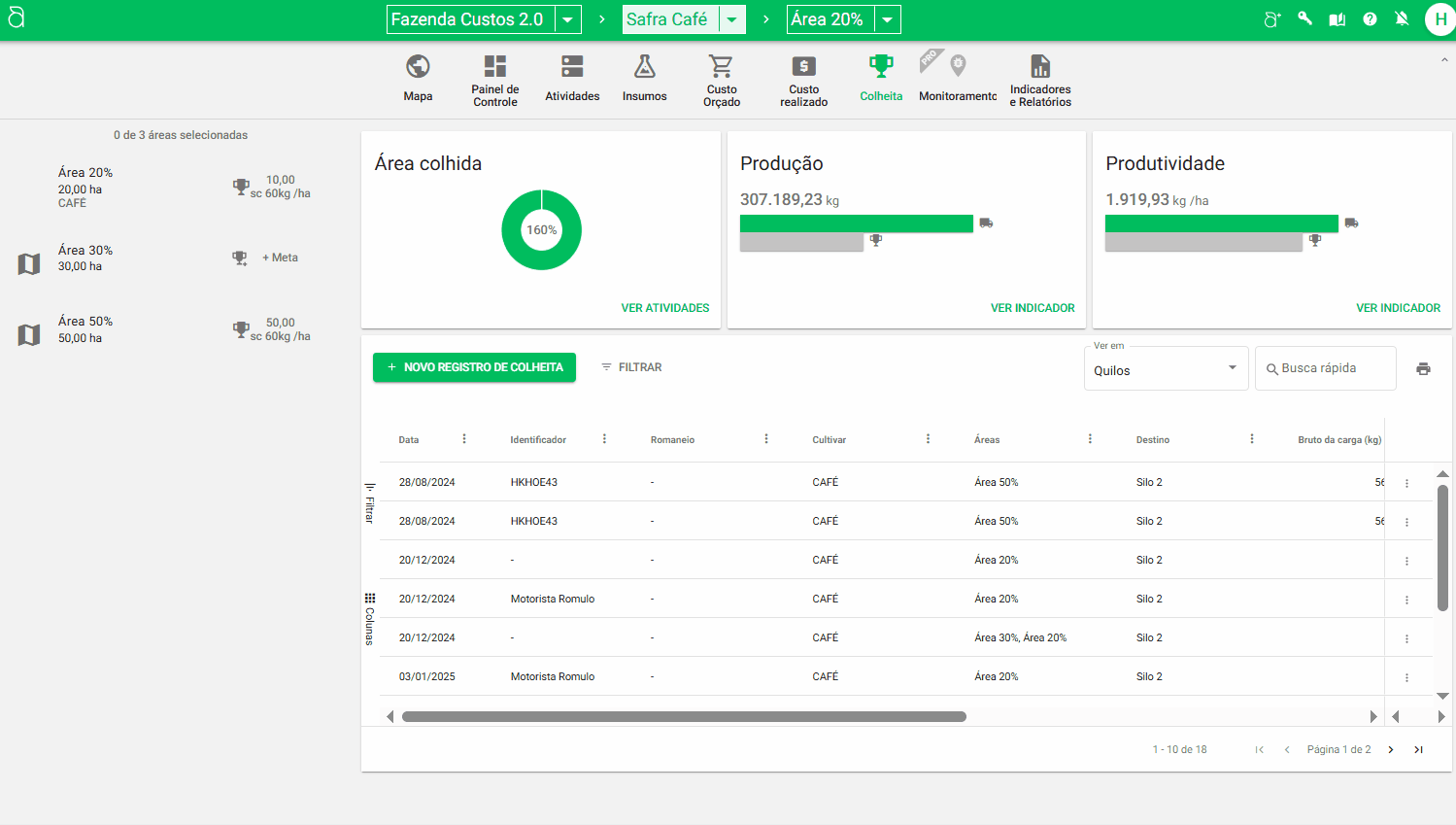1456x825 pixels.
Task: Open the Safra Café dropdown arrow
Action: tap(731, 19)
